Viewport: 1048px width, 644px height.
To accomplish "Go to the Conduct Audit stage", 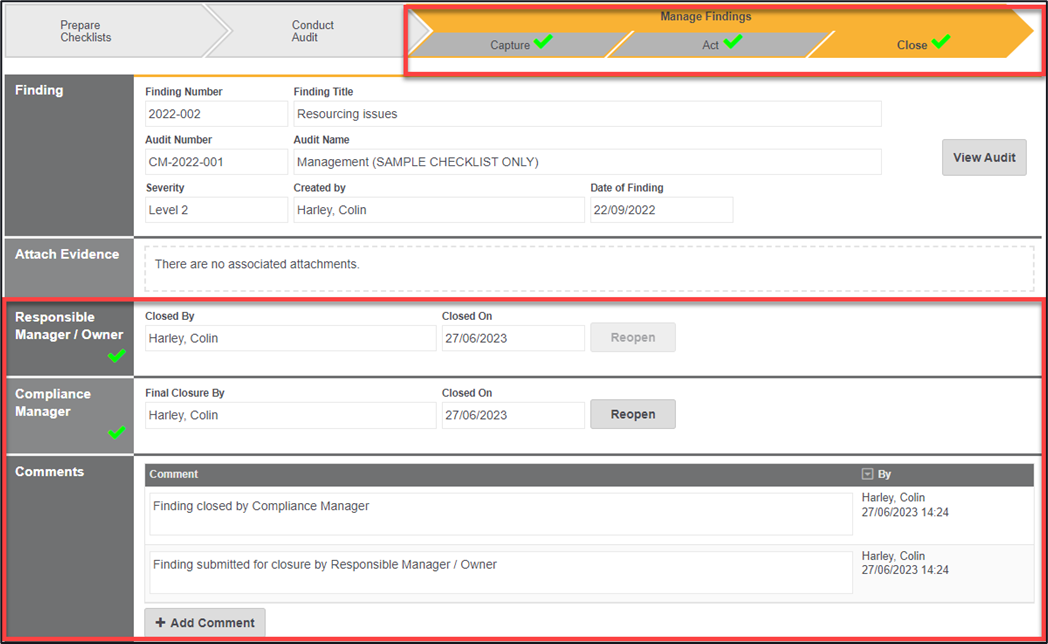I will click(x=312, y=31).
